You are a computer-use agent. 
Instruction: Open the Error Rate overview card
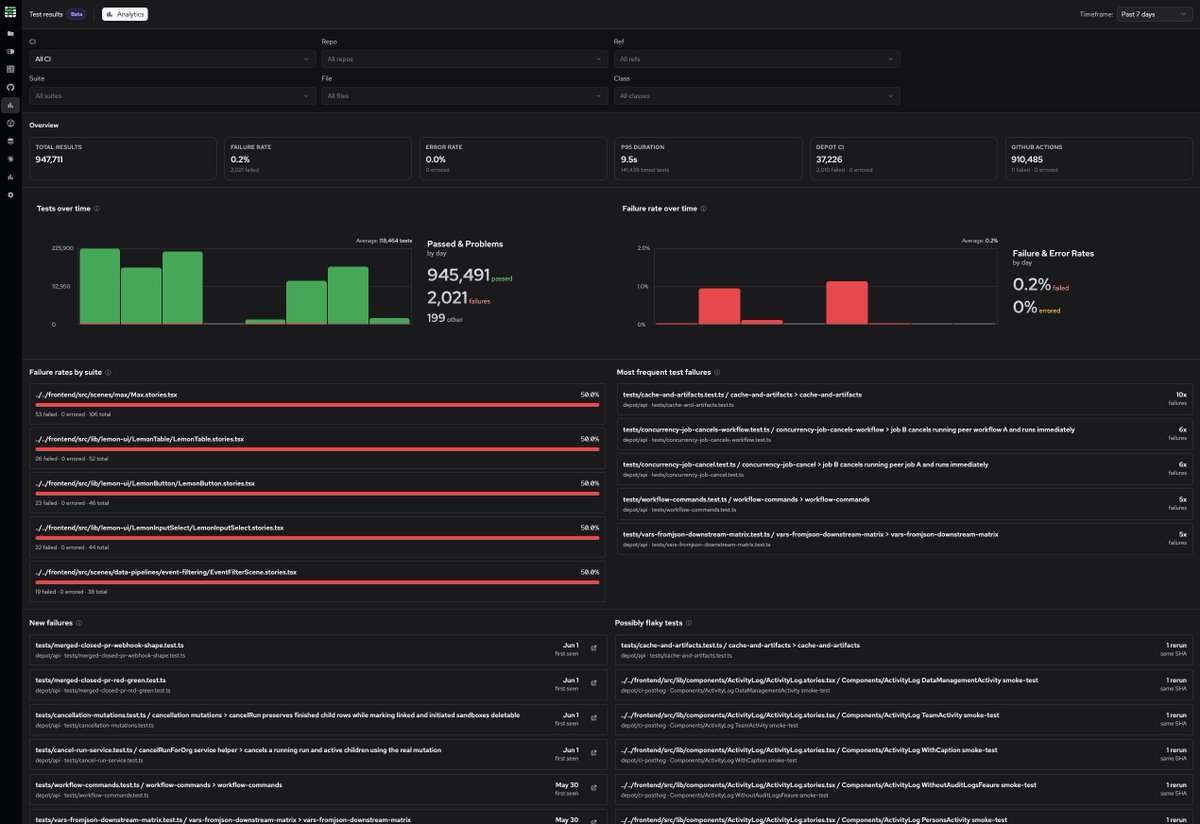[513, 159]
